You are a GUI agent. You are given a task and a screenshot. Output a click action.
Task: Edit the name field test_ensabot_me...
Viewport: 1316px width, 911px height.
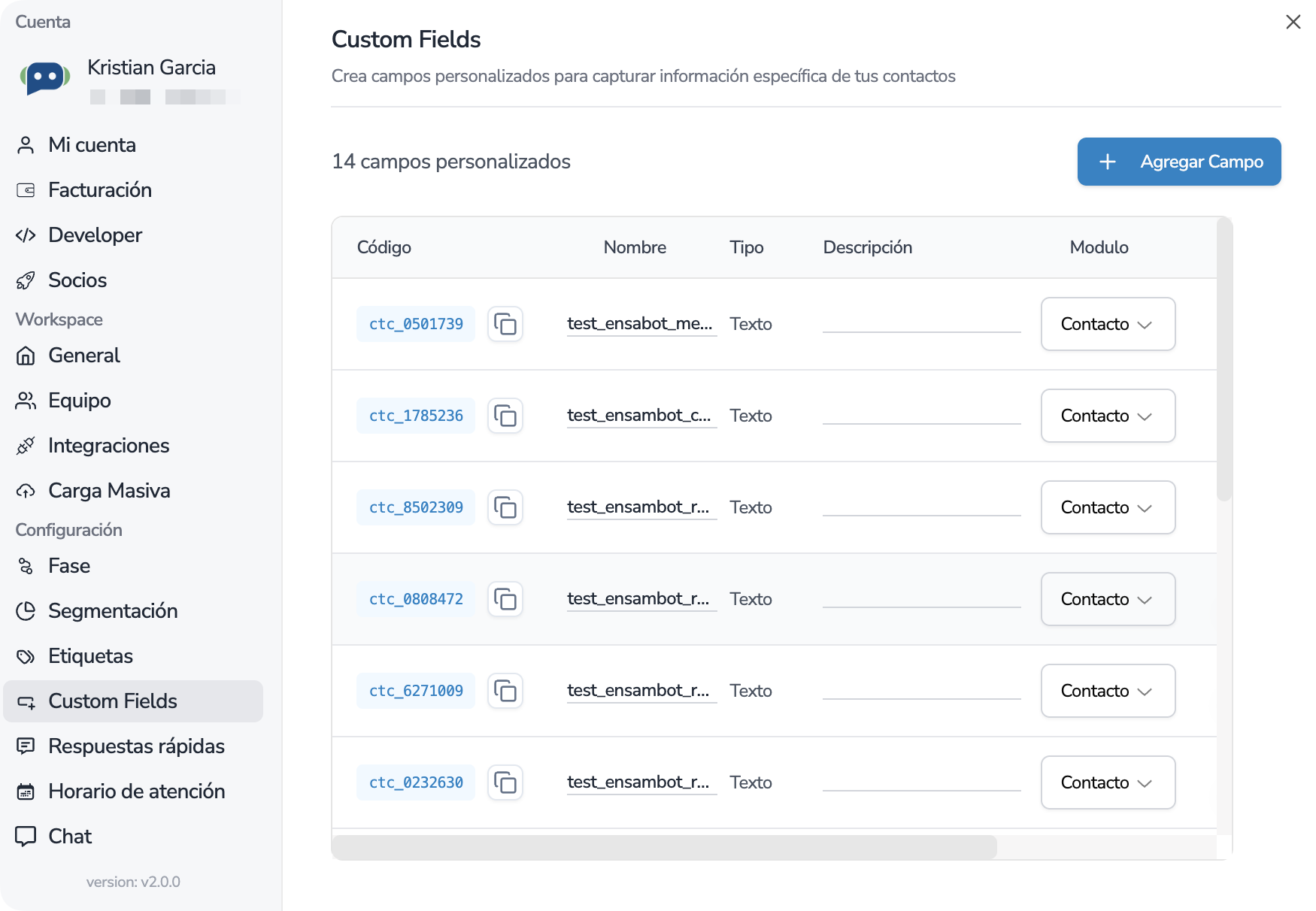coord(641,324)
